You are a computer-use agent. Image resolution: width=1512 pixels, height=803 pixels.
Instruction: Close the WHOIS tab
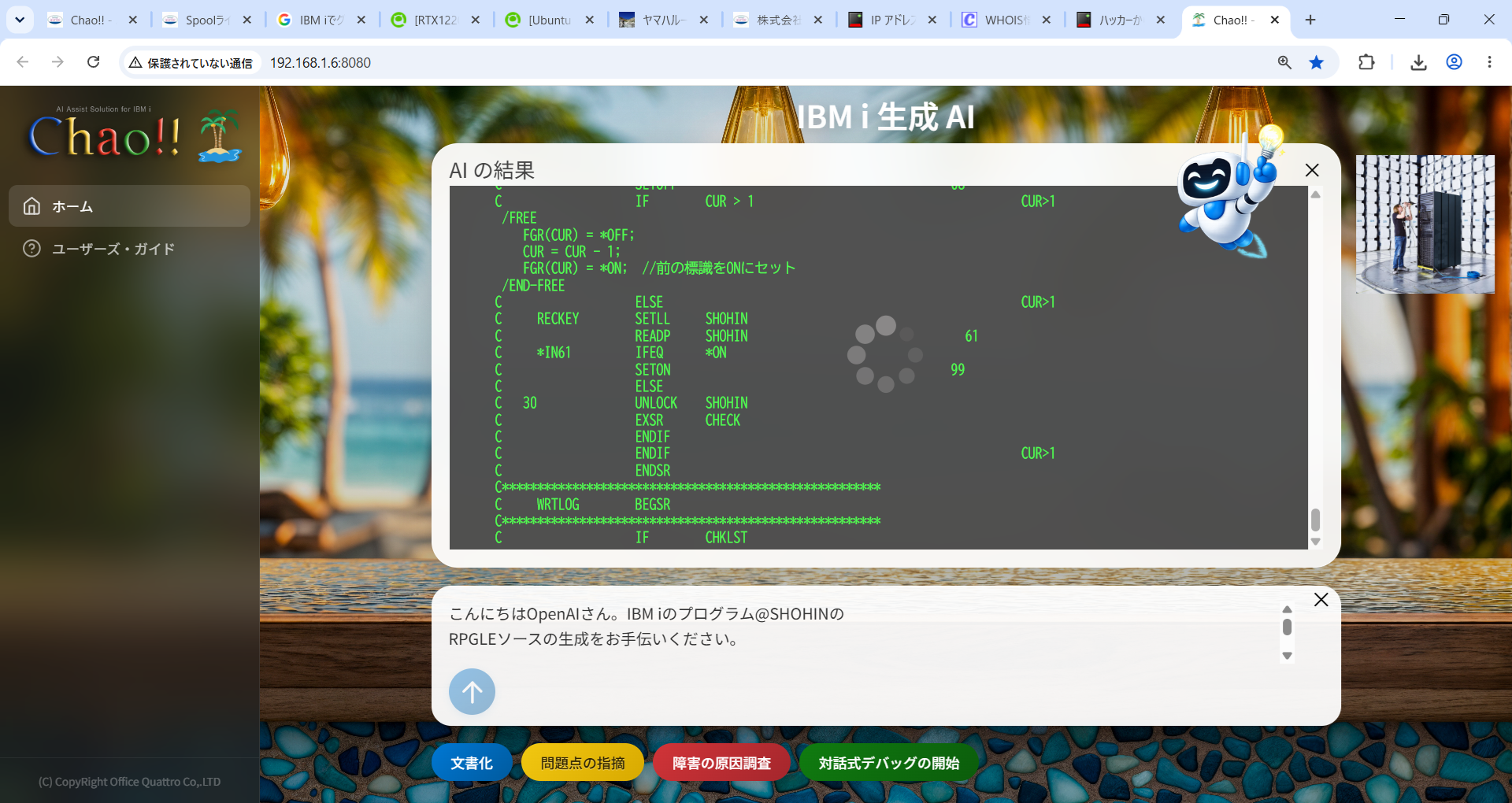click(x=1047, y=20)
